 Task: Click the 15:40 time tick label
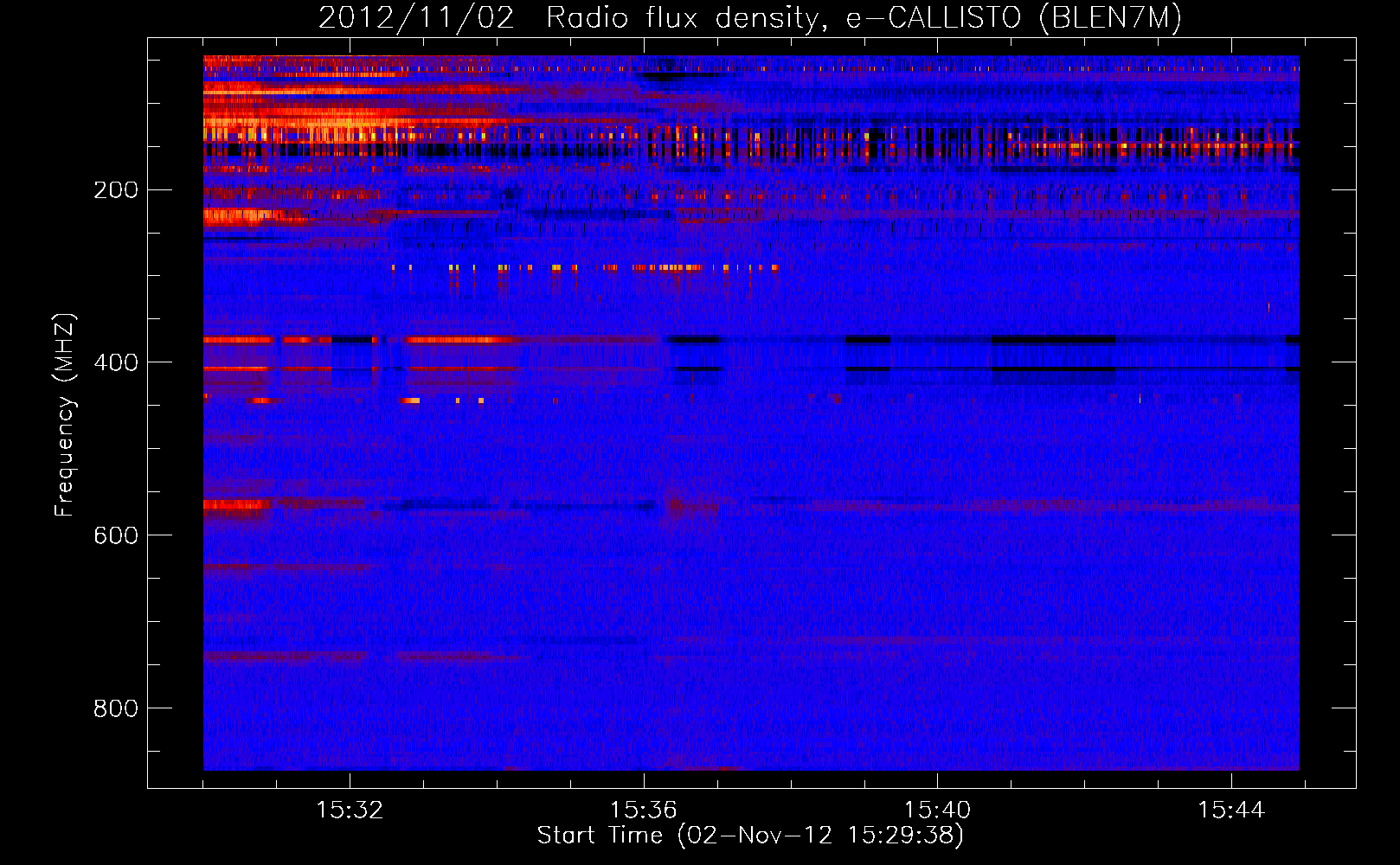click(937, 811)
